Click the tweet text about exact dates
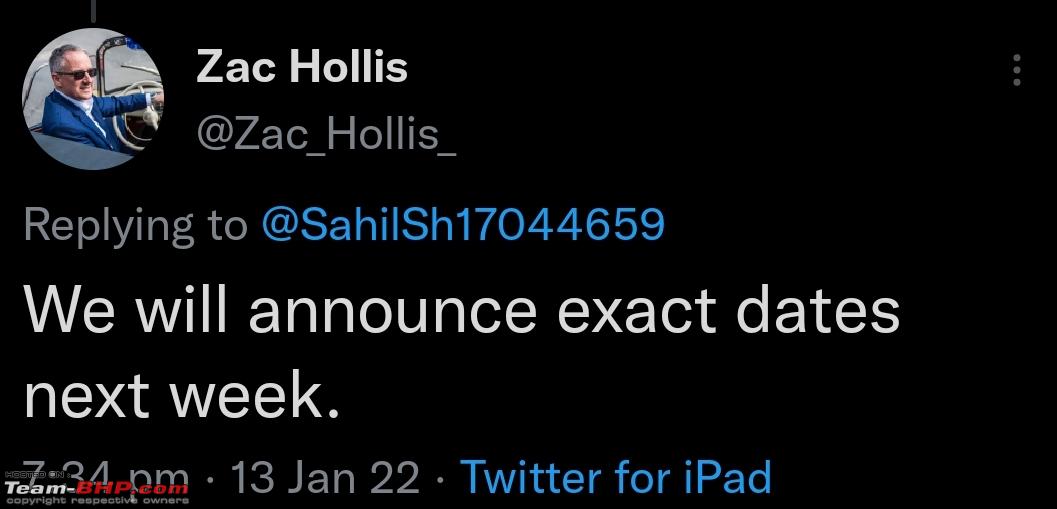The width and height of the screenshot is (1057, 509). pyautogui.click(x=462, y=352)
